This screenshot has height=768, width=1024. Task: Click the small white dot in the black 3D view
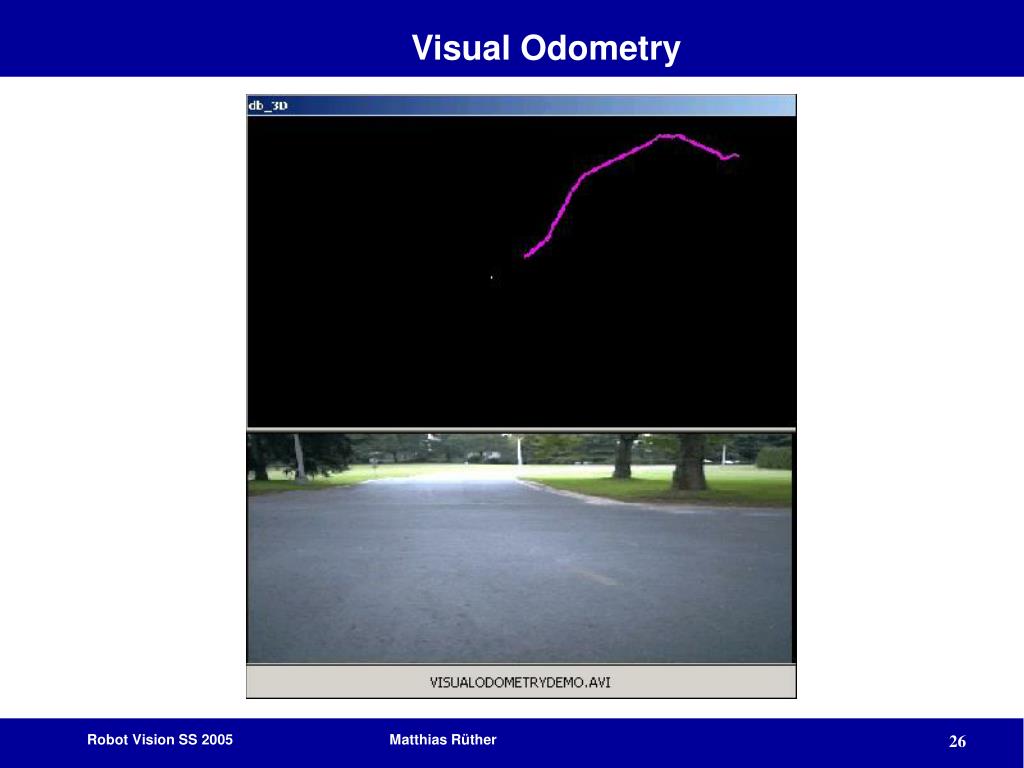[x=491, y=278]
